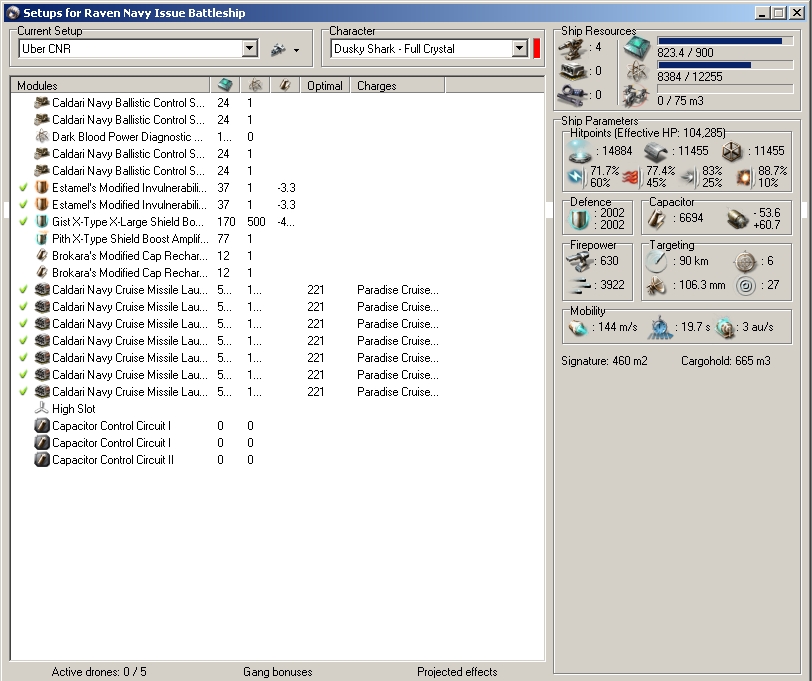The height and width of the screenshot is (681, 812).
Task: Click the max velocity icon at 144 m/s
Action: [x=578, y=328]
